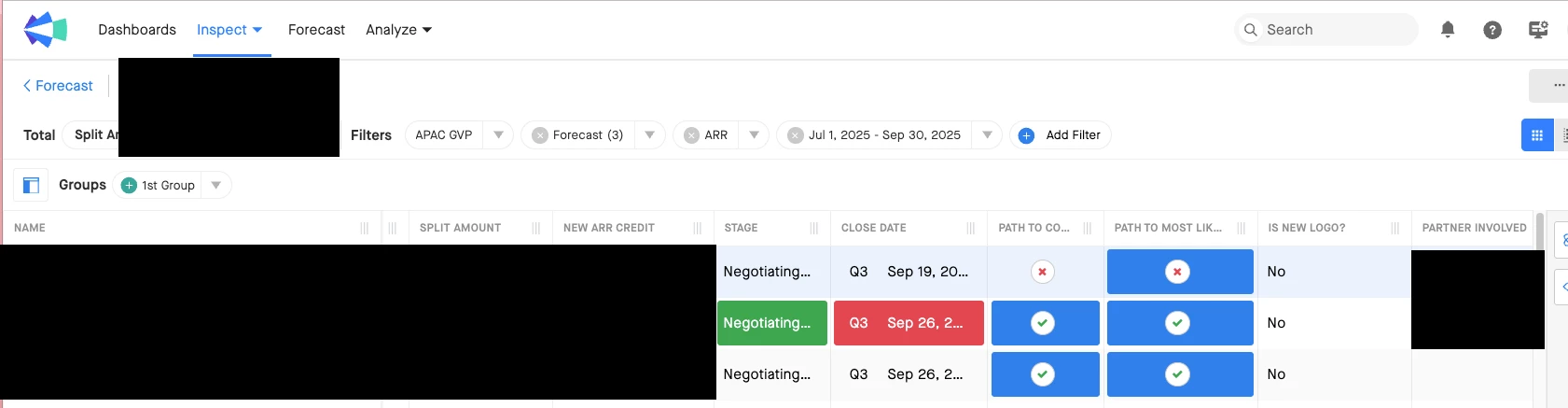Image resolution: width=1568 pixels, height=408 pixels.
Task: Expand the APAC GVP filter dropdown
Action: pos(499,135)
